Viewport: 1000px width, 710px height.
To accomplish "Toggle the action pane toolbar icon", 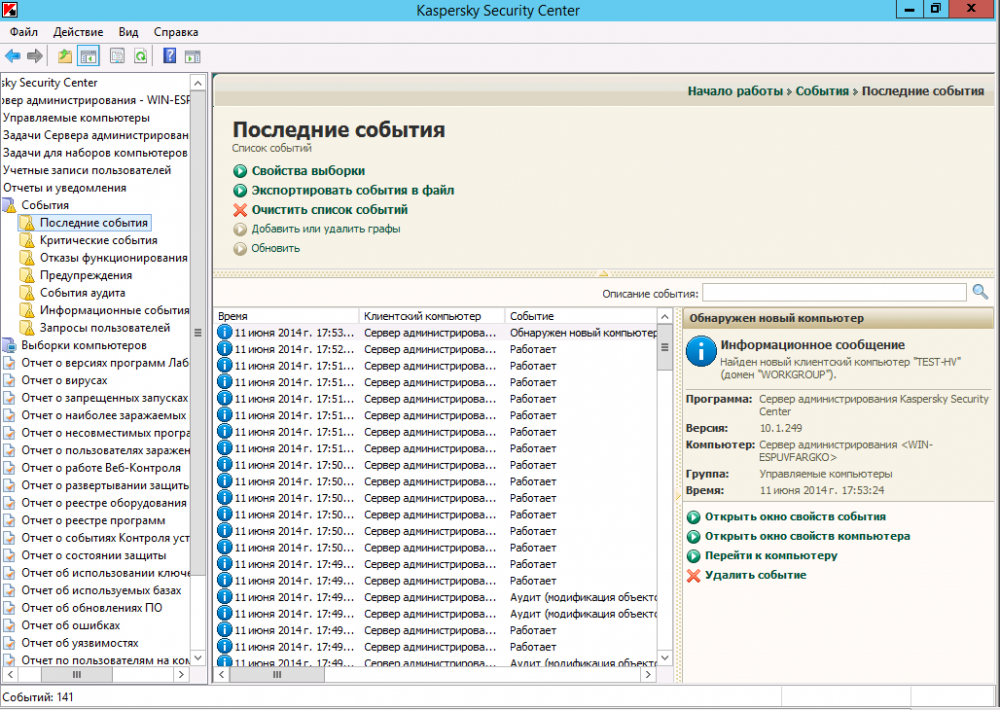I will (193, 56).
